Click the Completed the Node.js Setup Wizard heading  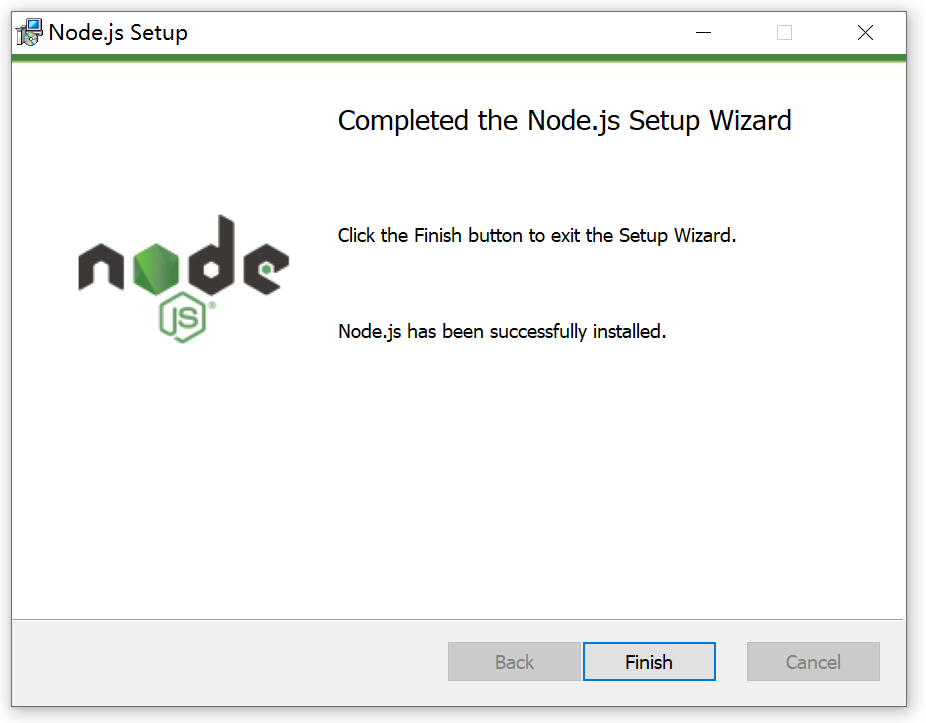564,121
